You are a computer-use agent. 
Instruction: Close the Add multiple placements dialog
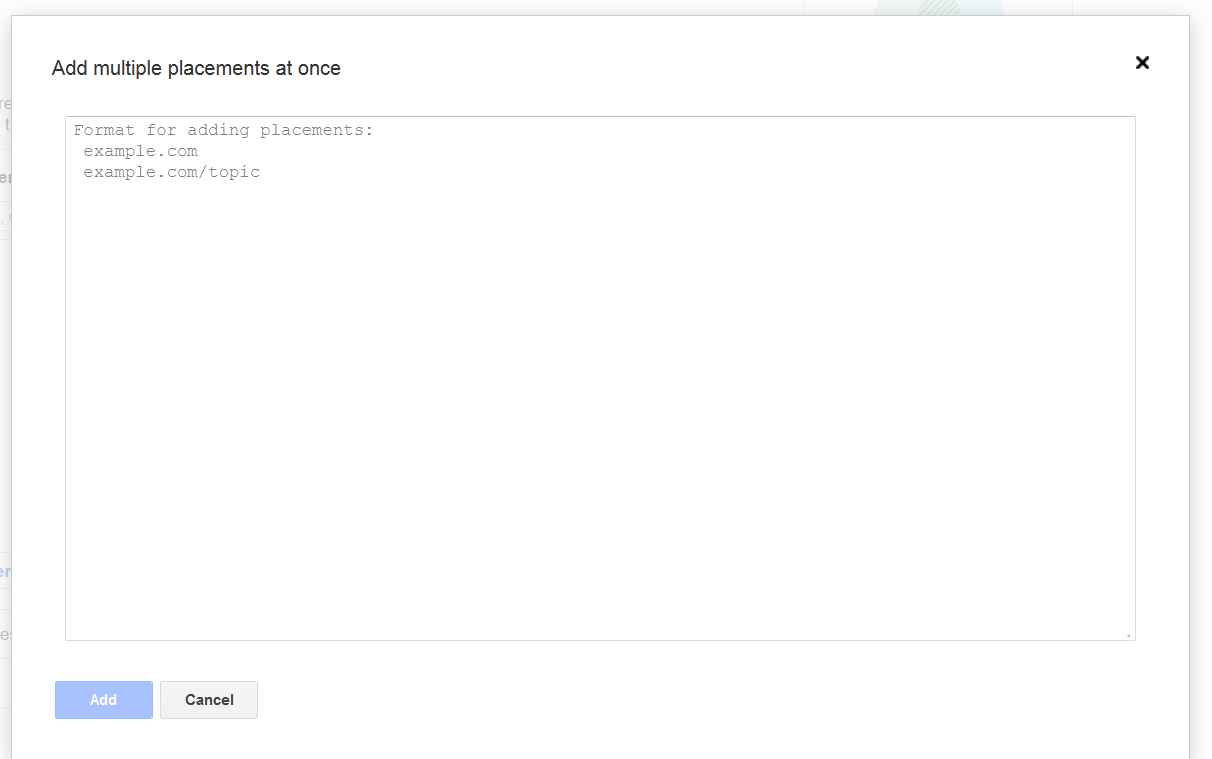pos(1142,62)
